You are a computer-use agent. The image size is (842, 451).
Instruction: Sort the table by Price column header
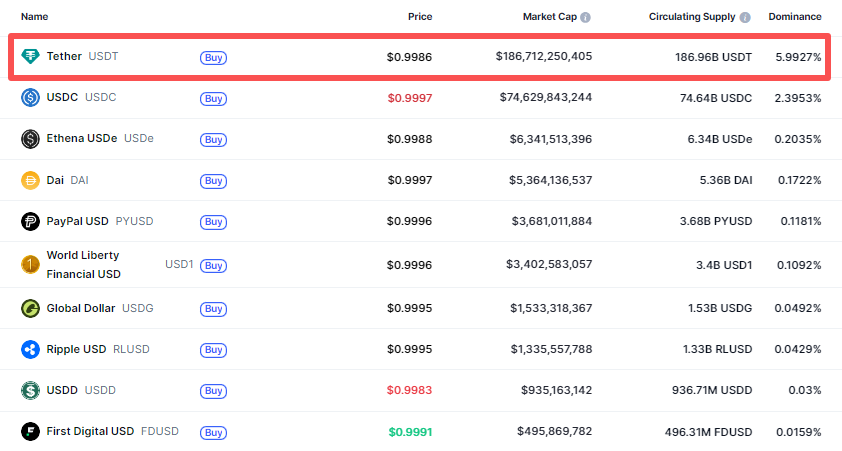pos(420,17)
